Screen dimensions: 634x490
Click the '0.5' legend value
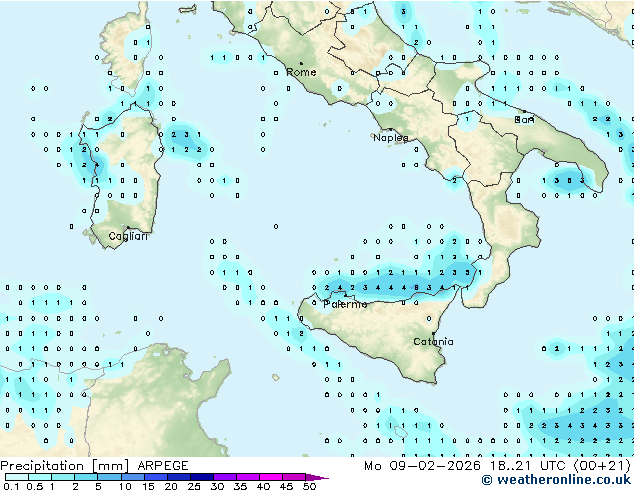tap(35, 486)
